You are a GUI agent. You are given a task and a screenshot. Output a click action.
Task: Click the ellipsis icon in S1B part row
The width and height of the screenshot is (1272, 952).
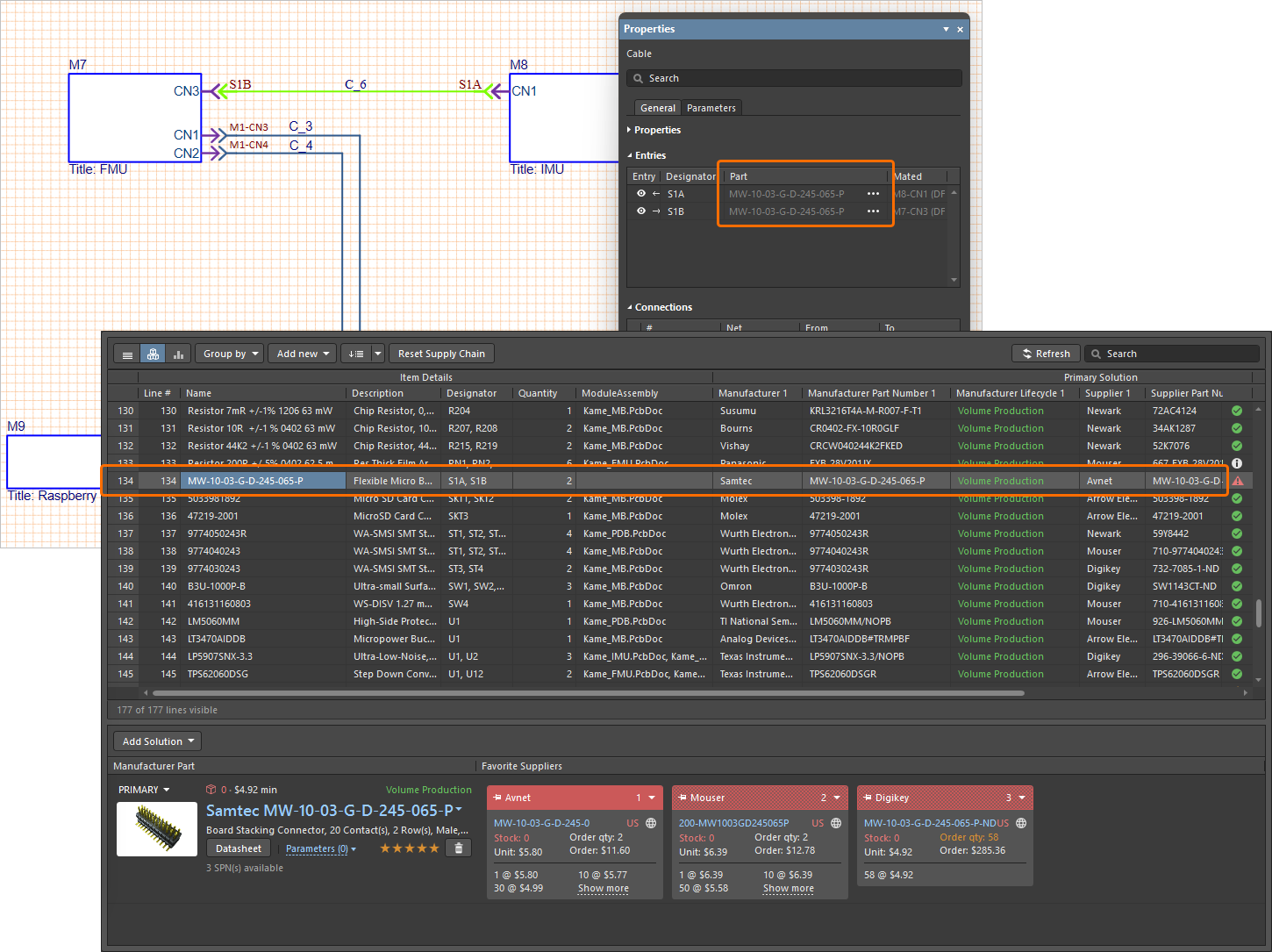(x=873, y=211)
